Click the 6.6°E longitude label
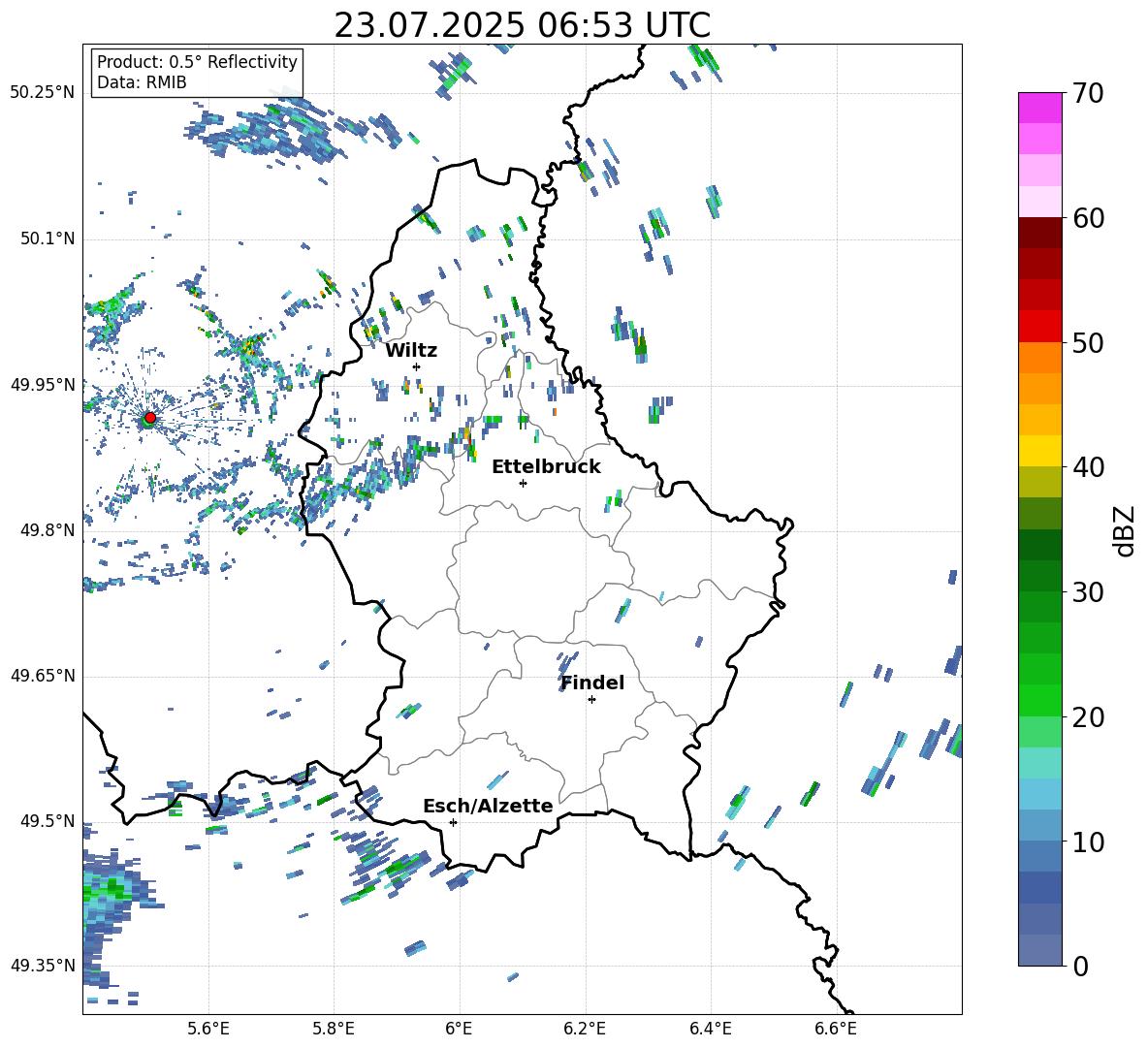 [x=836, y=1029]
